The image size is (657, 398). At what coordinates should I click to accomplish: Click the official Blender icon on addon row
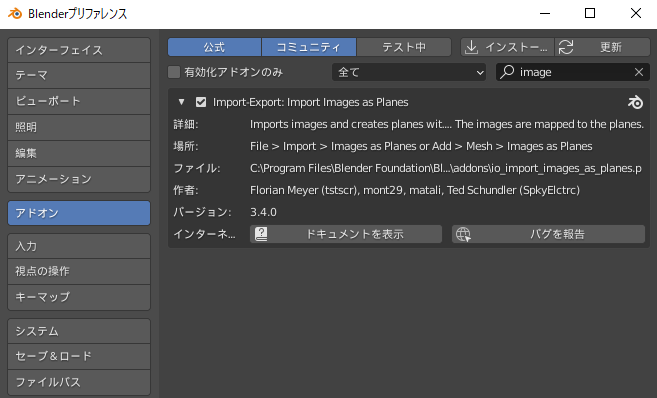[x=635, y=102]
